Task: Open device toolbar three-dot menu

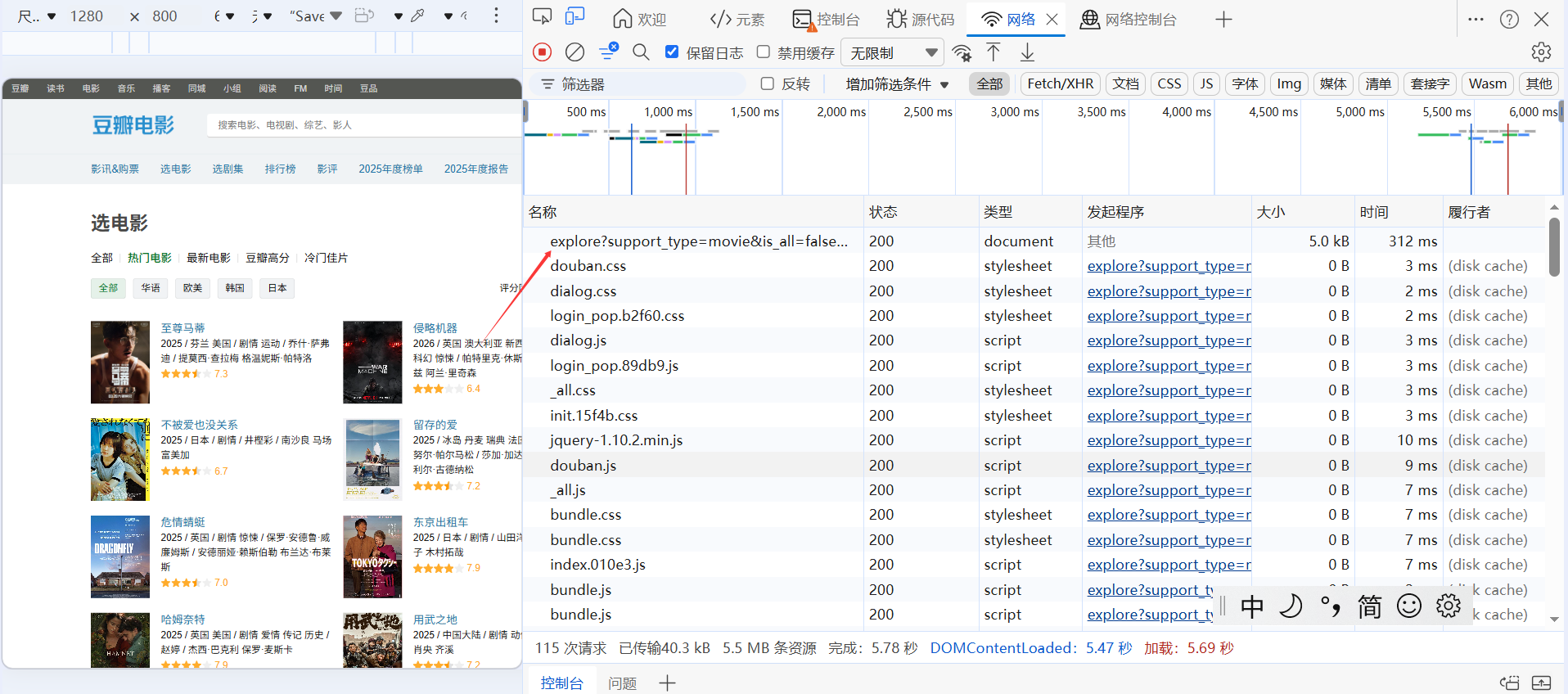Action: [x=496, y=16]
